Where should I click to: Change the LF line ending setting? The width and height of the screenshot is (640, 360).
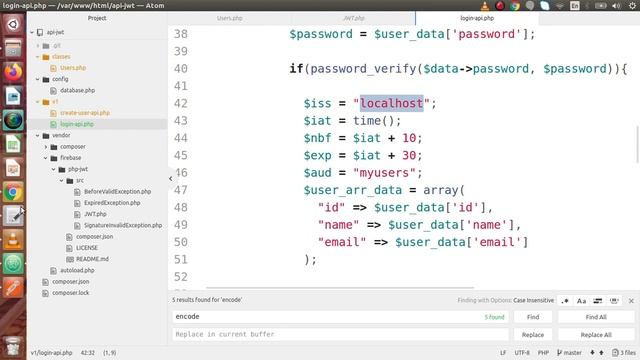click(503, 353)
